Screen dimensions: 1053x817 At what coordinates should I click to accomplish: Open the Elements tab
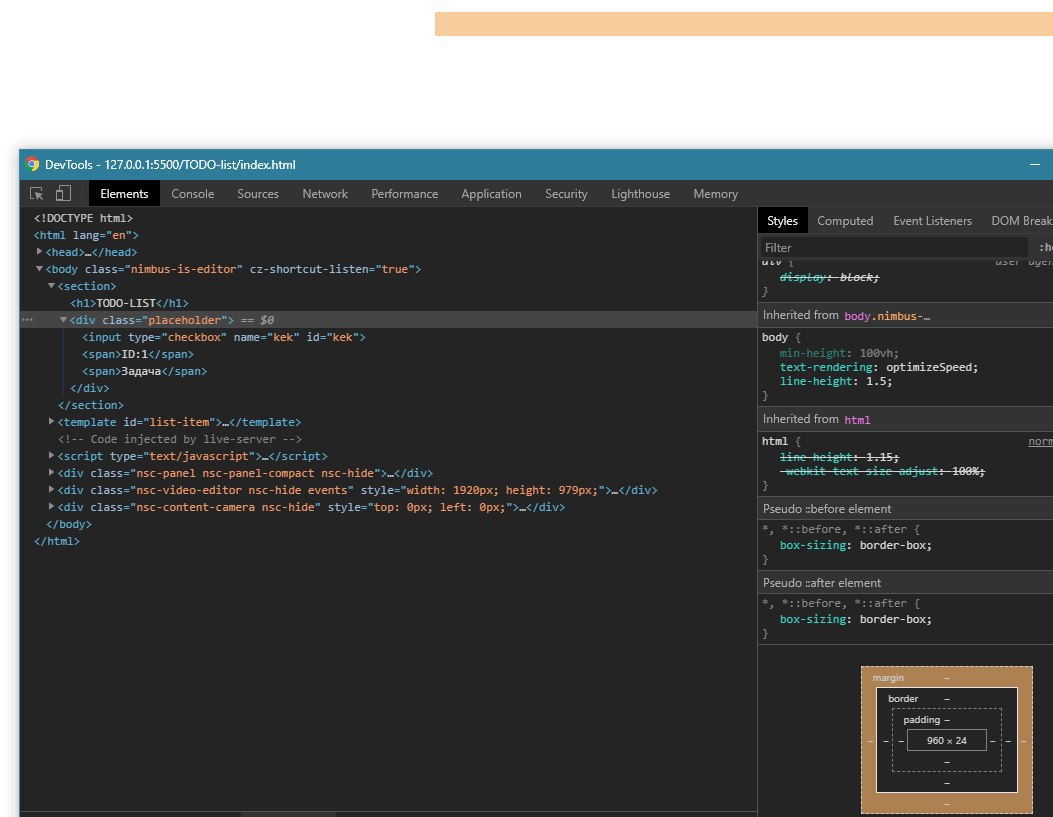[x=124, y=193]
